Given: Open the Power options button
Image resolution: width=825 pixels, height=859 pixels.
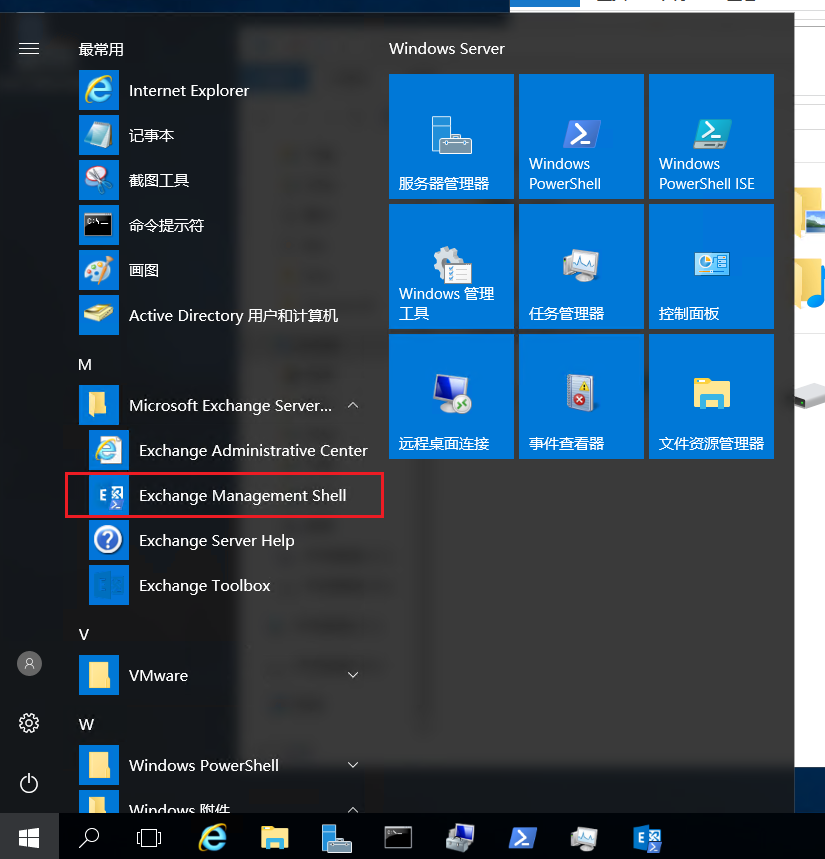Looking at the screenshot, I should (29, 783).
